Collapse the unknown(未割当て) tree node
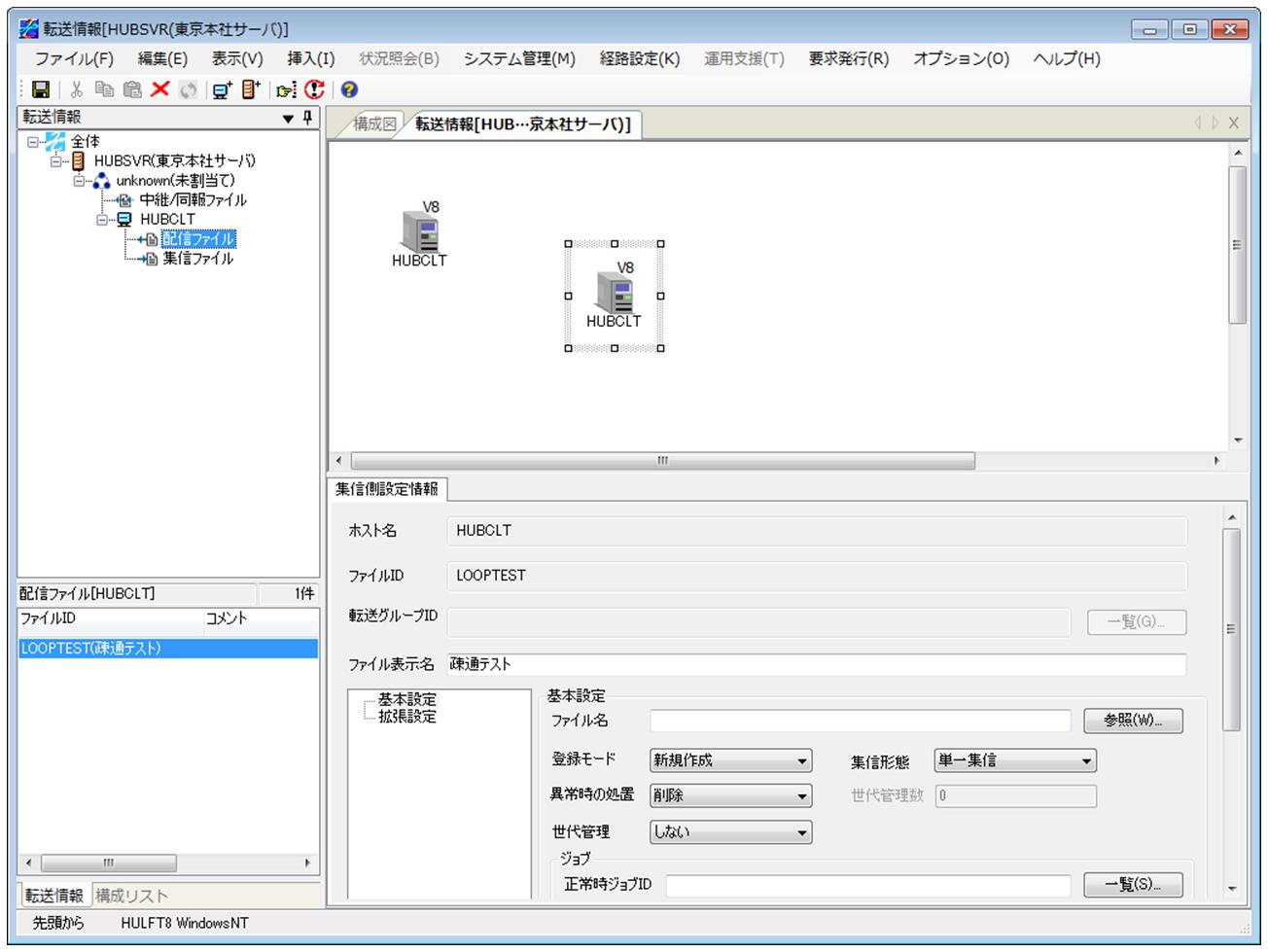1268x952 pixels. 80,181
